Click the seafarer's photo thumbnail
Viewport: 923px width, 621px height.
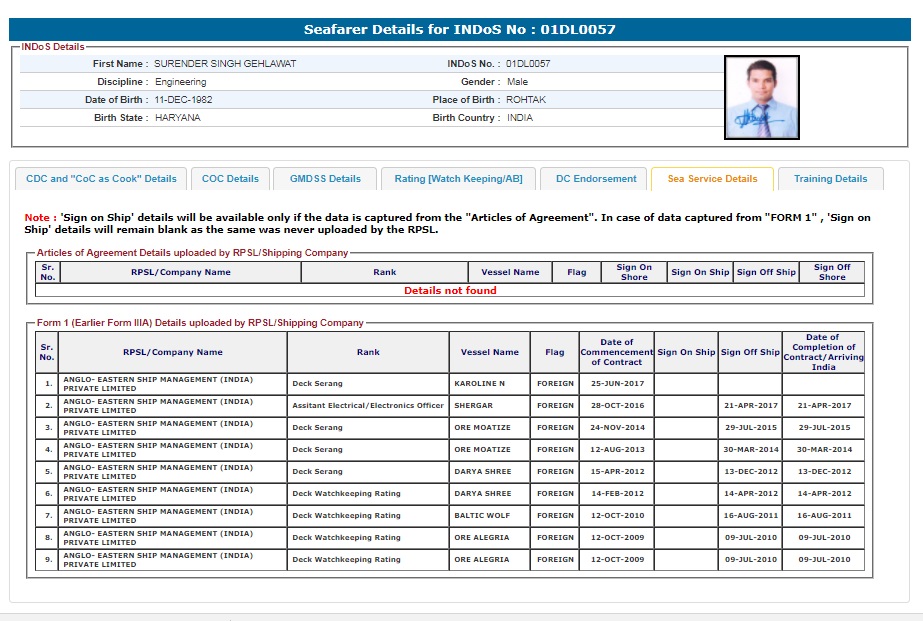[761, 97]
